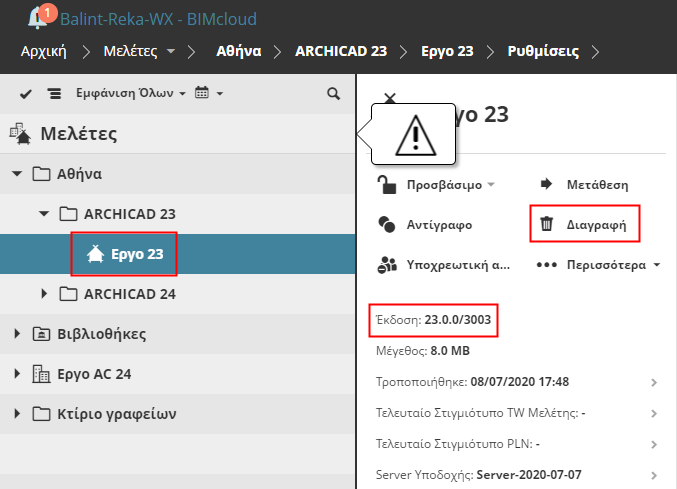Select the Κτίριο γραφείων tree row
This screenshot has height=489, width=677.
(177, 414)
